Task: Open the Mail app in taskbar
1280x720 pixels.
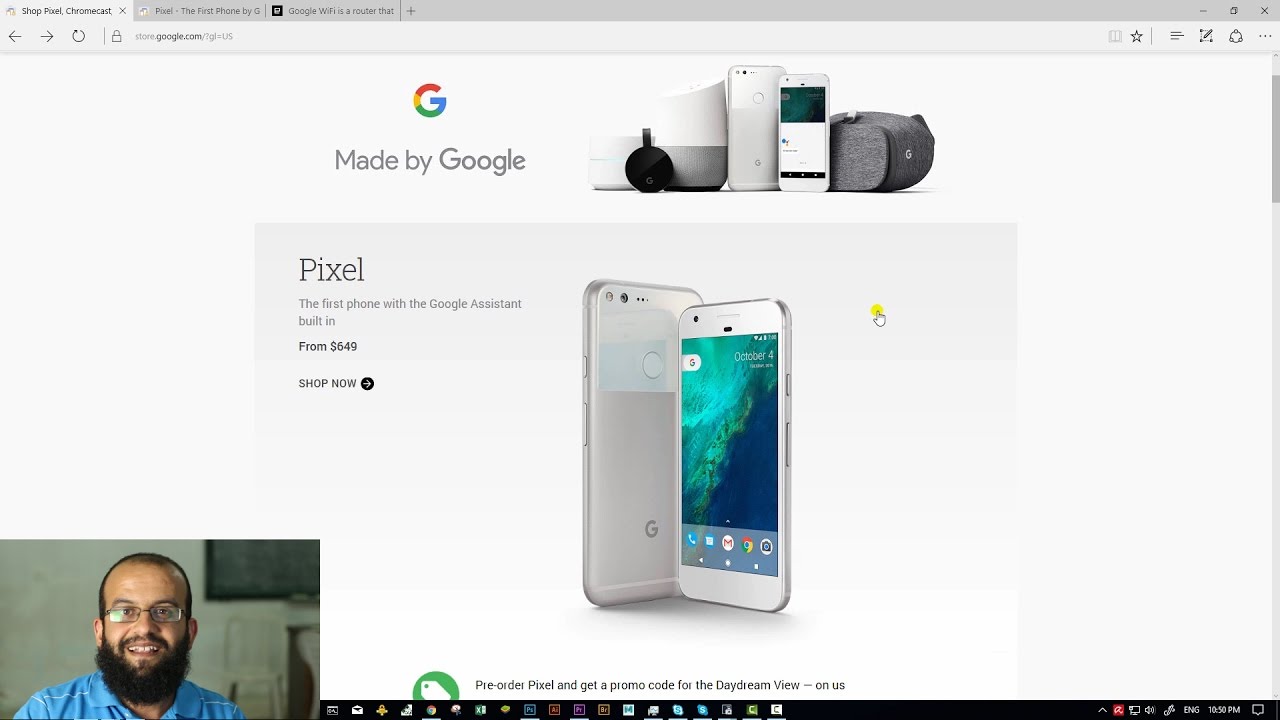Action: click(357, 710)
